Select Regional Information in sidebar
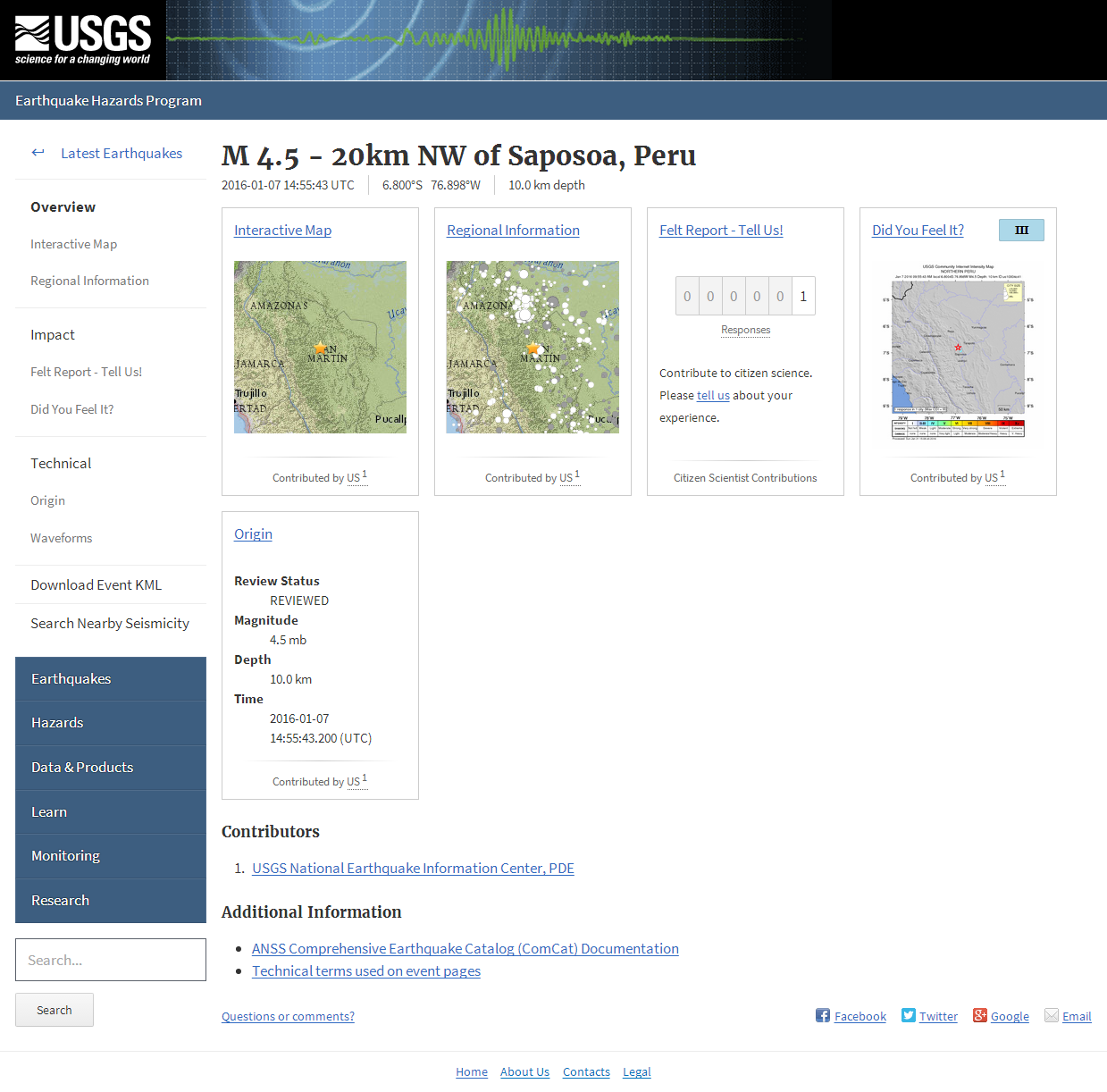This screenshot has width=1107, height=1092. [x=89, y=281]
